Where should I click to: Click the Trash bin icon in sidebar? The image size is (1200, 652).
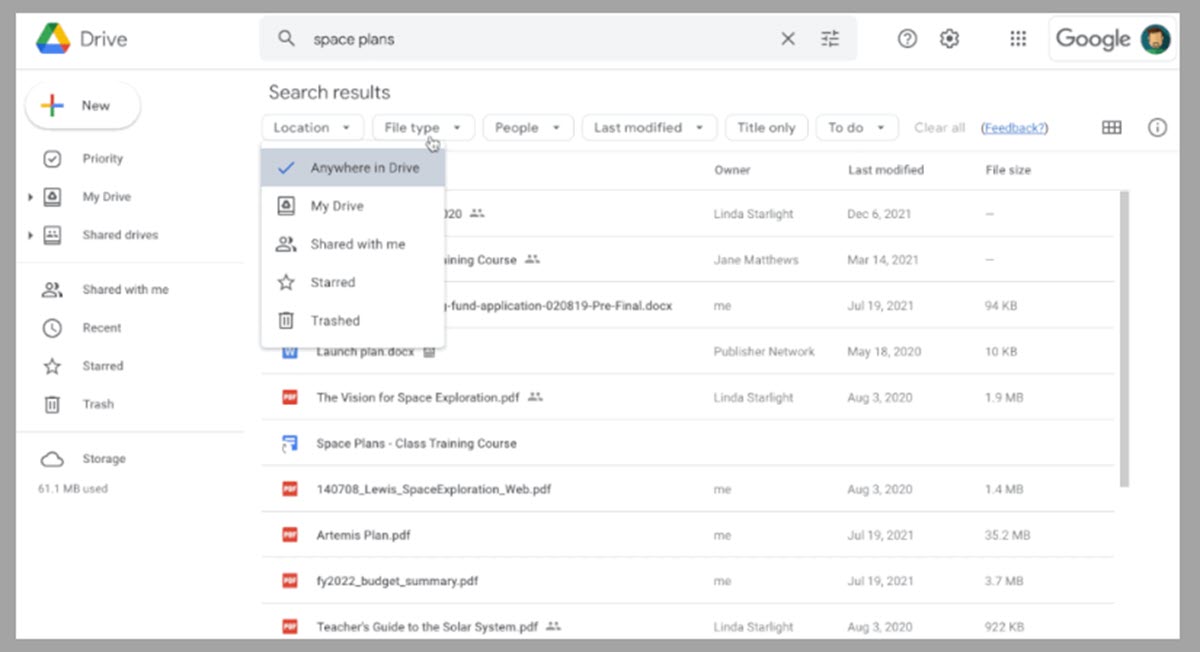tap(52, 405)
